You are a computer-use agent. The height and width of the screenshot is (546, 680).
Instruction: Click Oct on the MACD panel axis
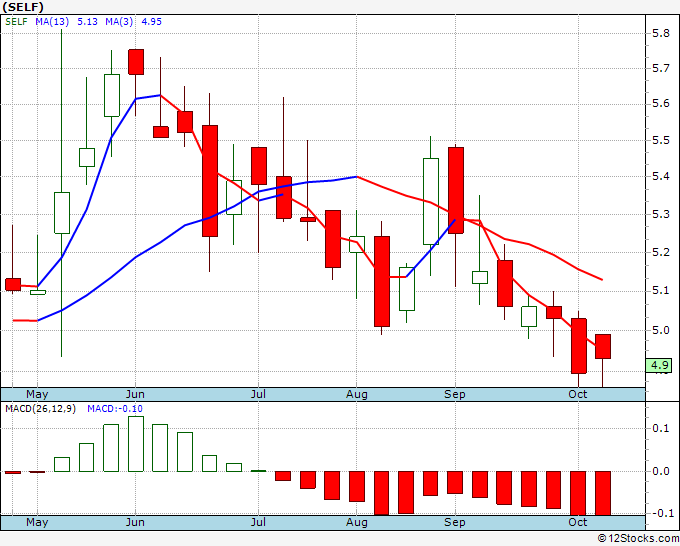(x=578, y=522)
